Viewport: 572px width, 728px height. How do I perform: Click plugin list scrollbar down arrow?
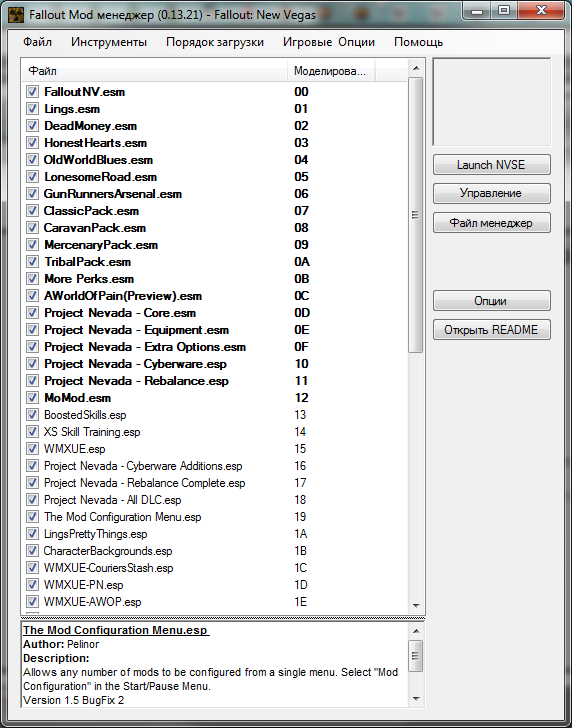[x=416, y=605]
